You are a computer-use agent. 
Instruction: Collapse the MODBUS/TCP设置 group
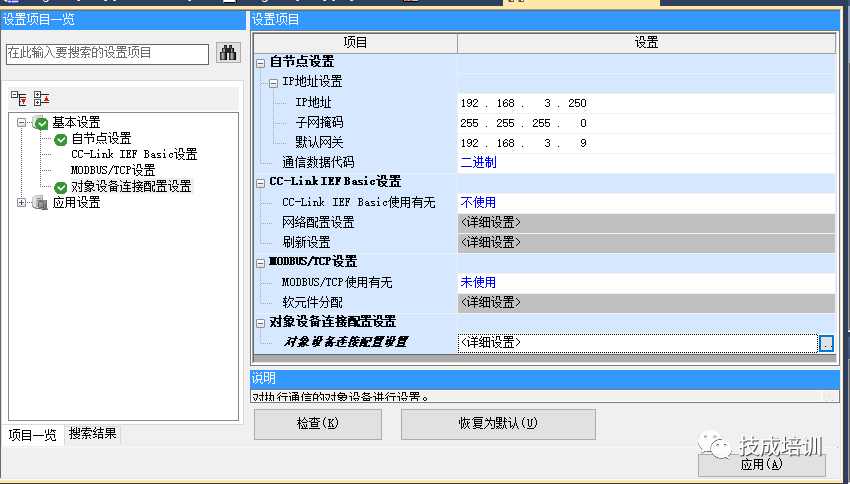(260, 263)
